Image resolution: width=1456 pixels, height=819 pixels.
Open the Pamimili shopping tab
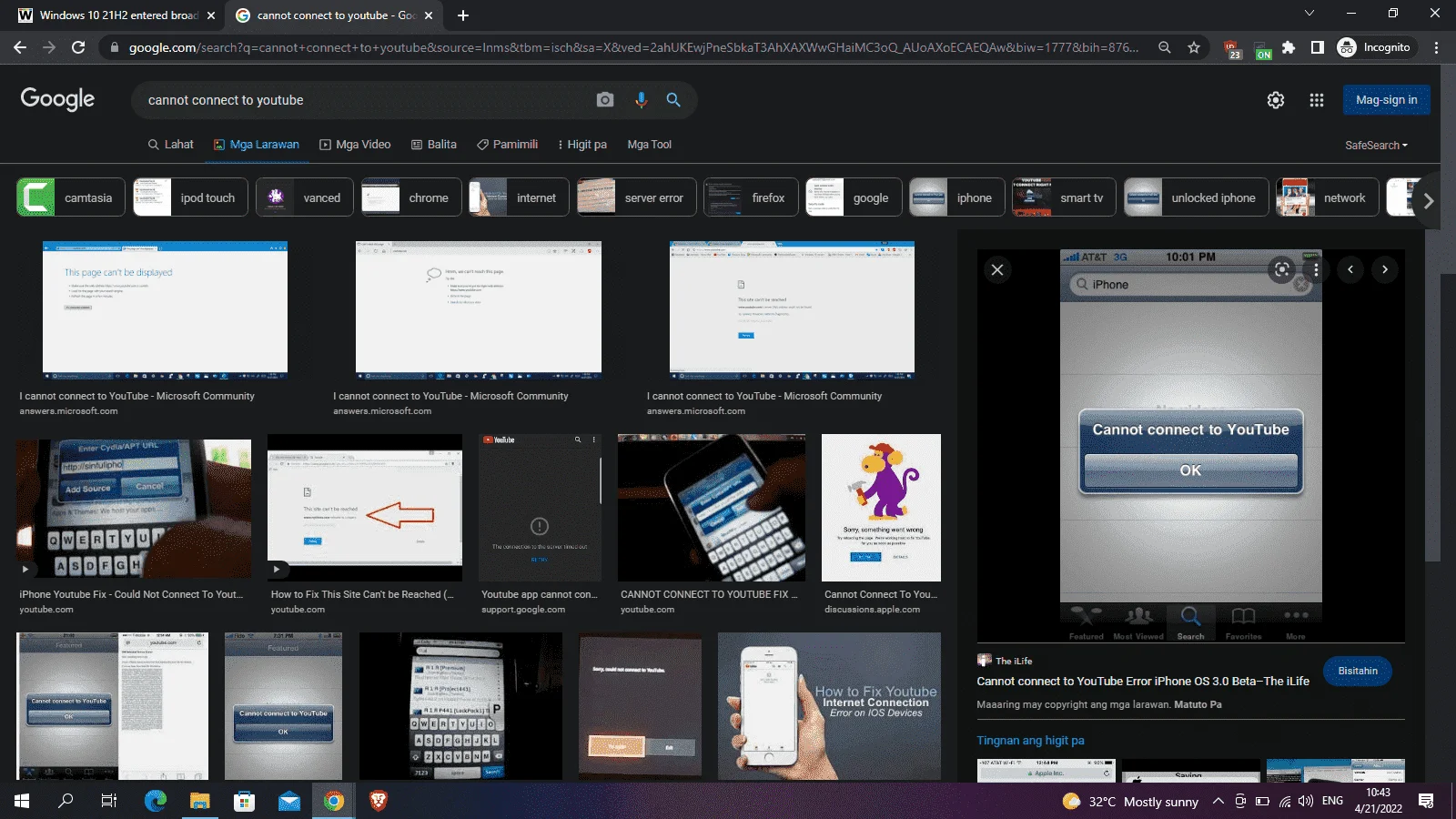pos(508,145)
